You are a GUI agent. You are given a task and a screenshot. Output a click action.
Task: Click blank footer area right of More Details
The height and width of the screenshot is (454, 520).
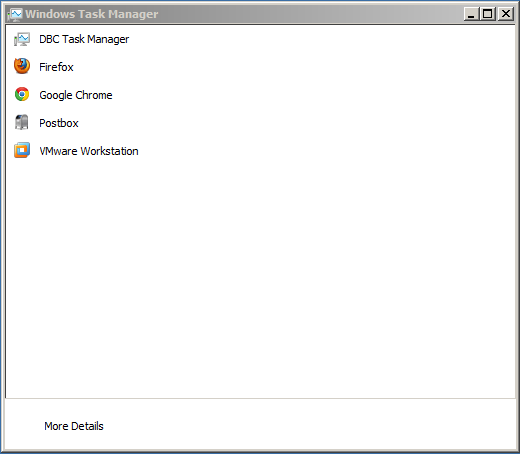pos(310,426)
